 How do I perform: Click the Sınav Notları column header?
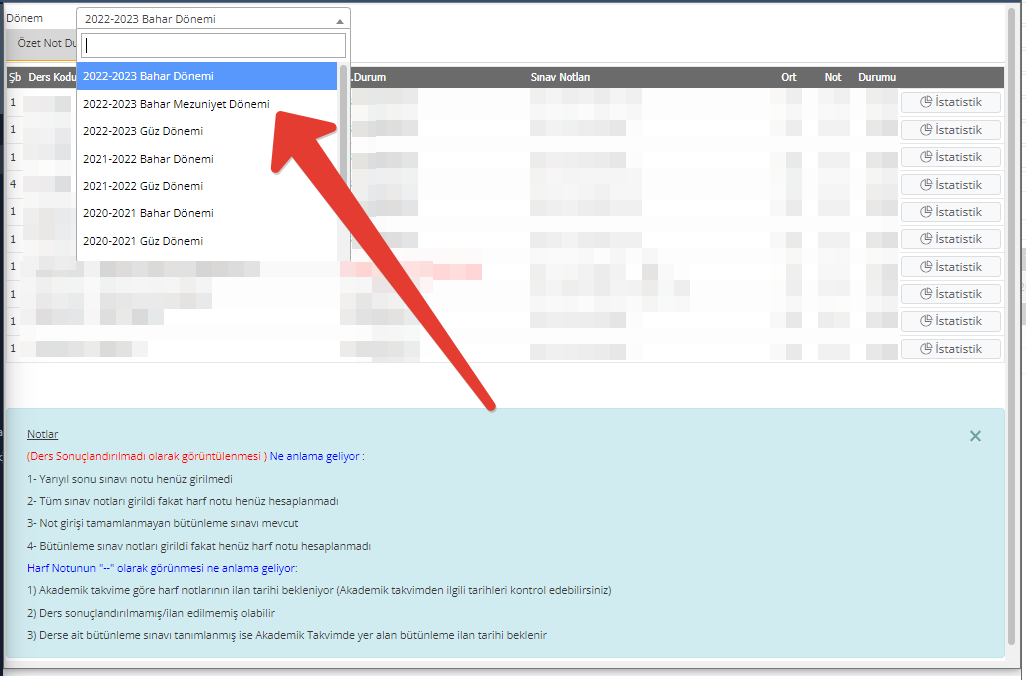560,77
